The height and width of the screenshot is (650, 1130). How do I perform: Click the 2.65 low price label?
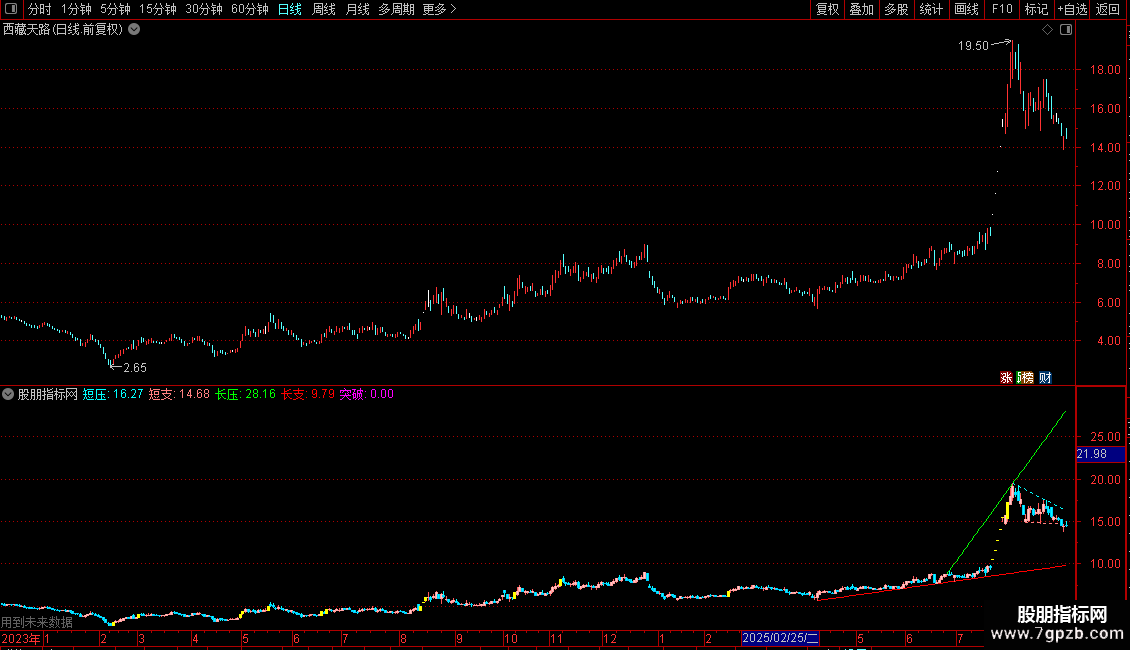135,368
